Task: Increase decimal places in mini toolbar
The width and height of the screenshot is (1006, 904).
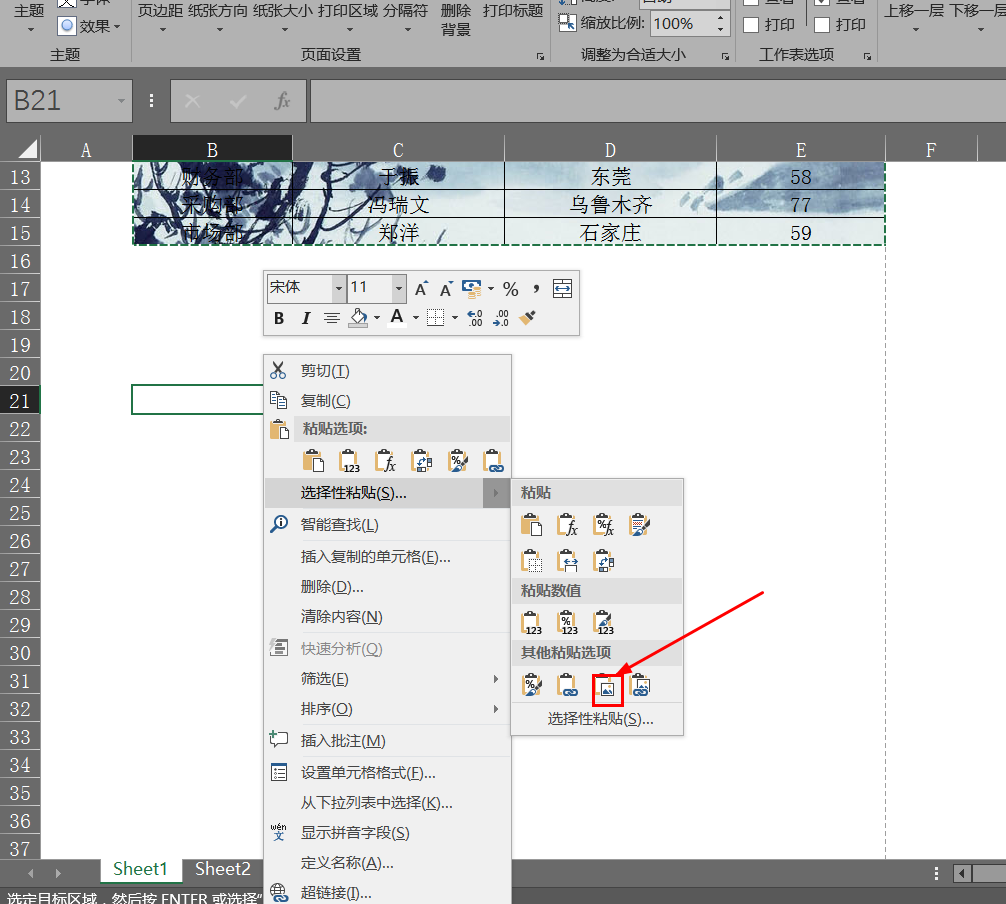Action: click(475, 318)
